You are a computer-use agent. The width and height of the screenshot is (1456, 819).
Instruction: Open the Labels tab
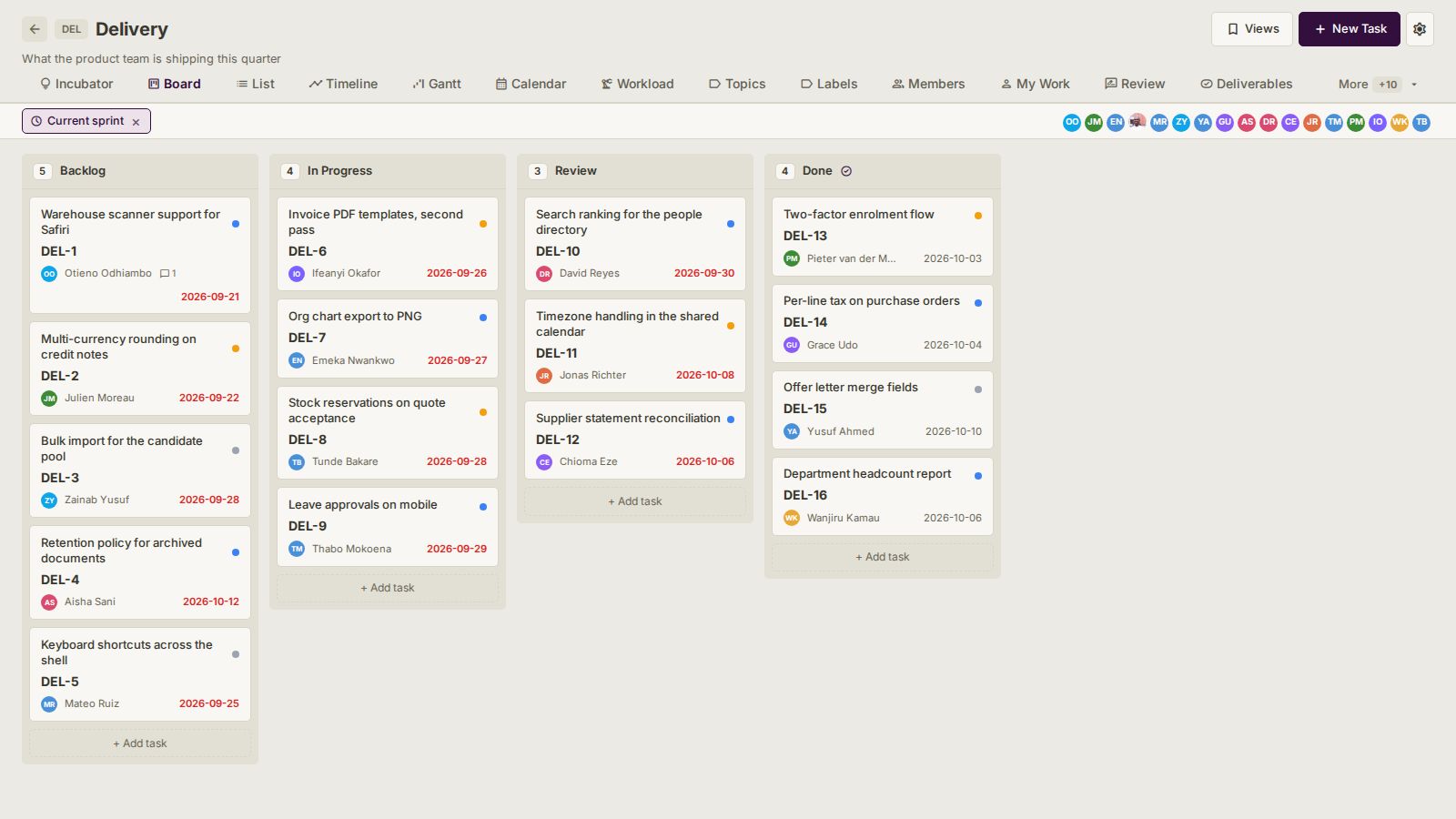(829, 84)
